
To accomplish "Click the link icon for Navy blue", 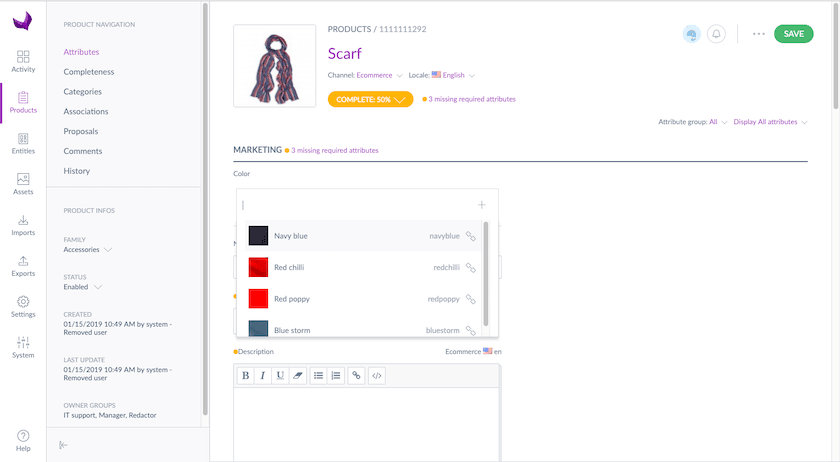I will coord(470,236).
